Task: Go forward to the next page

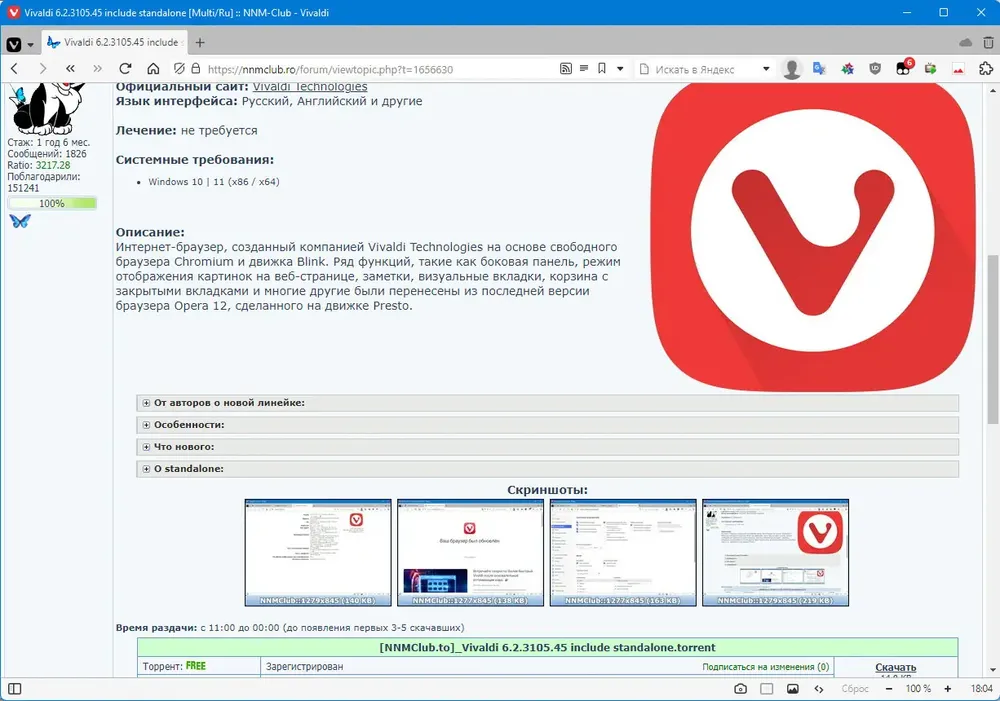Action: click(43, 69)
